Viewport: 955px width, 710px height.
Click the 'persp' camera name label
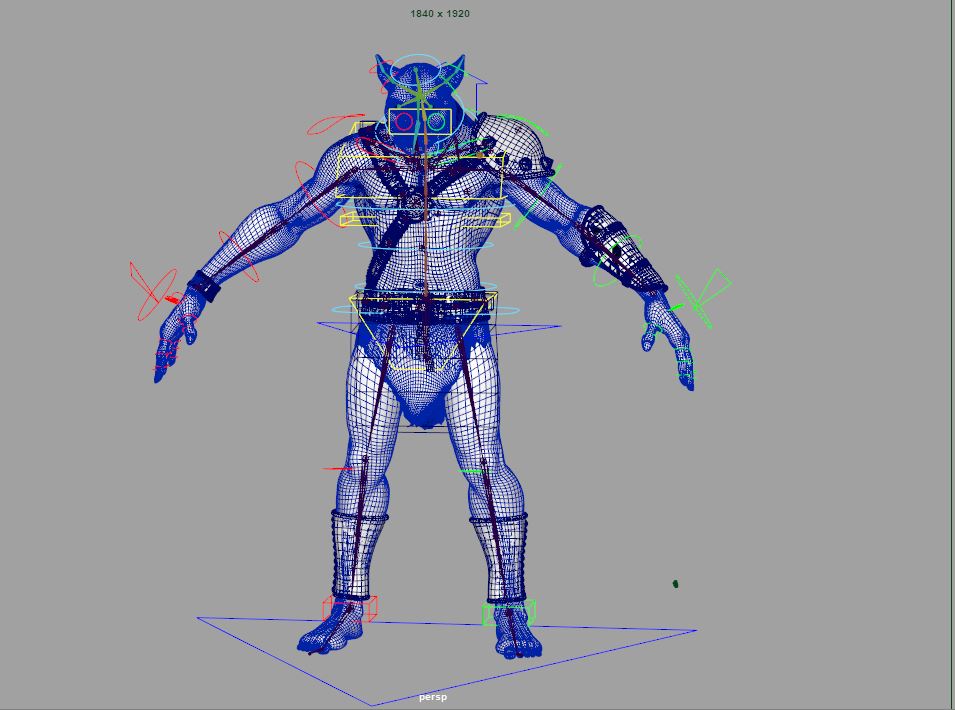pos(433,697)
